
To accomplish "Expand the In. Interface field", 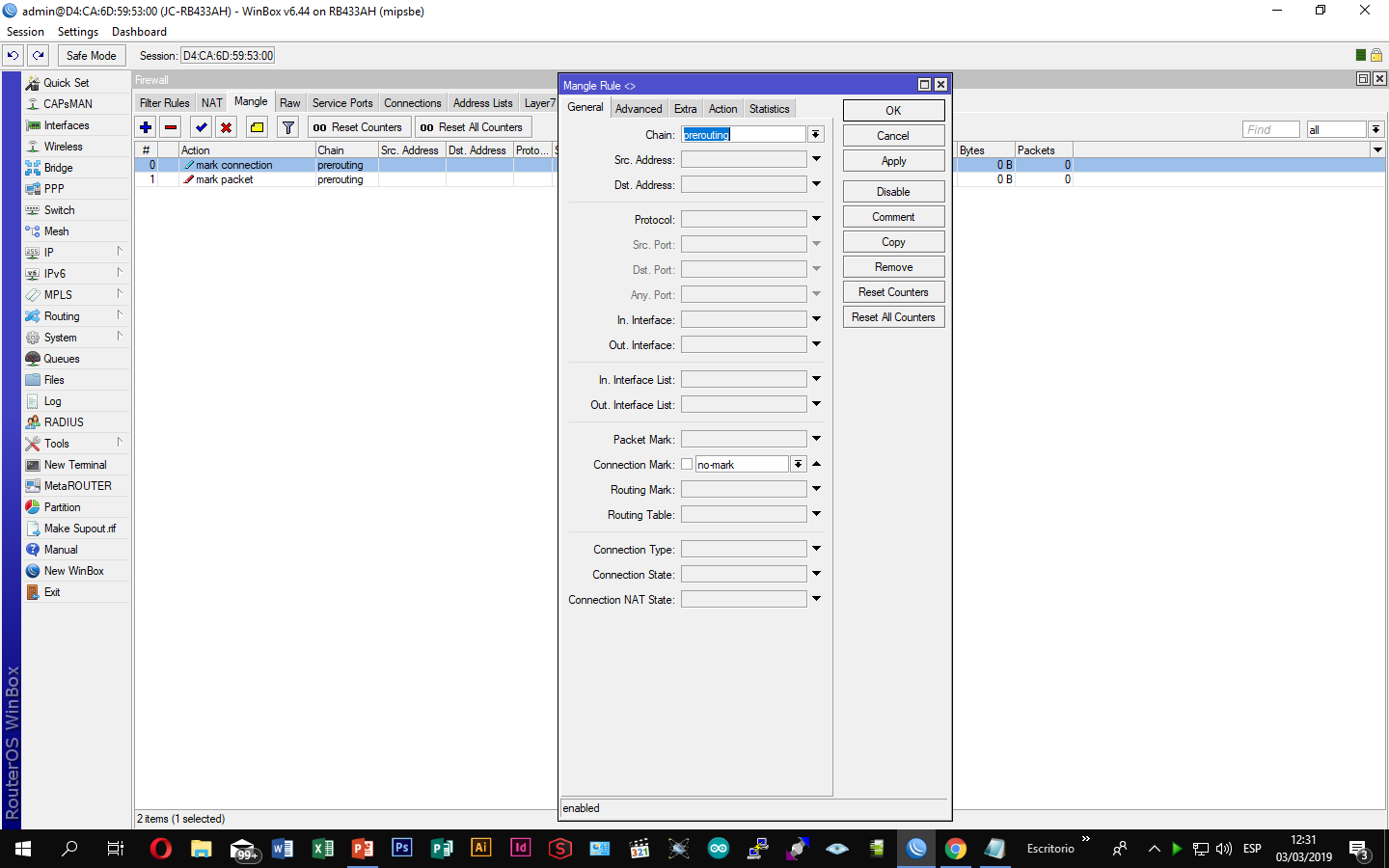I will click(x=816, y=319).
